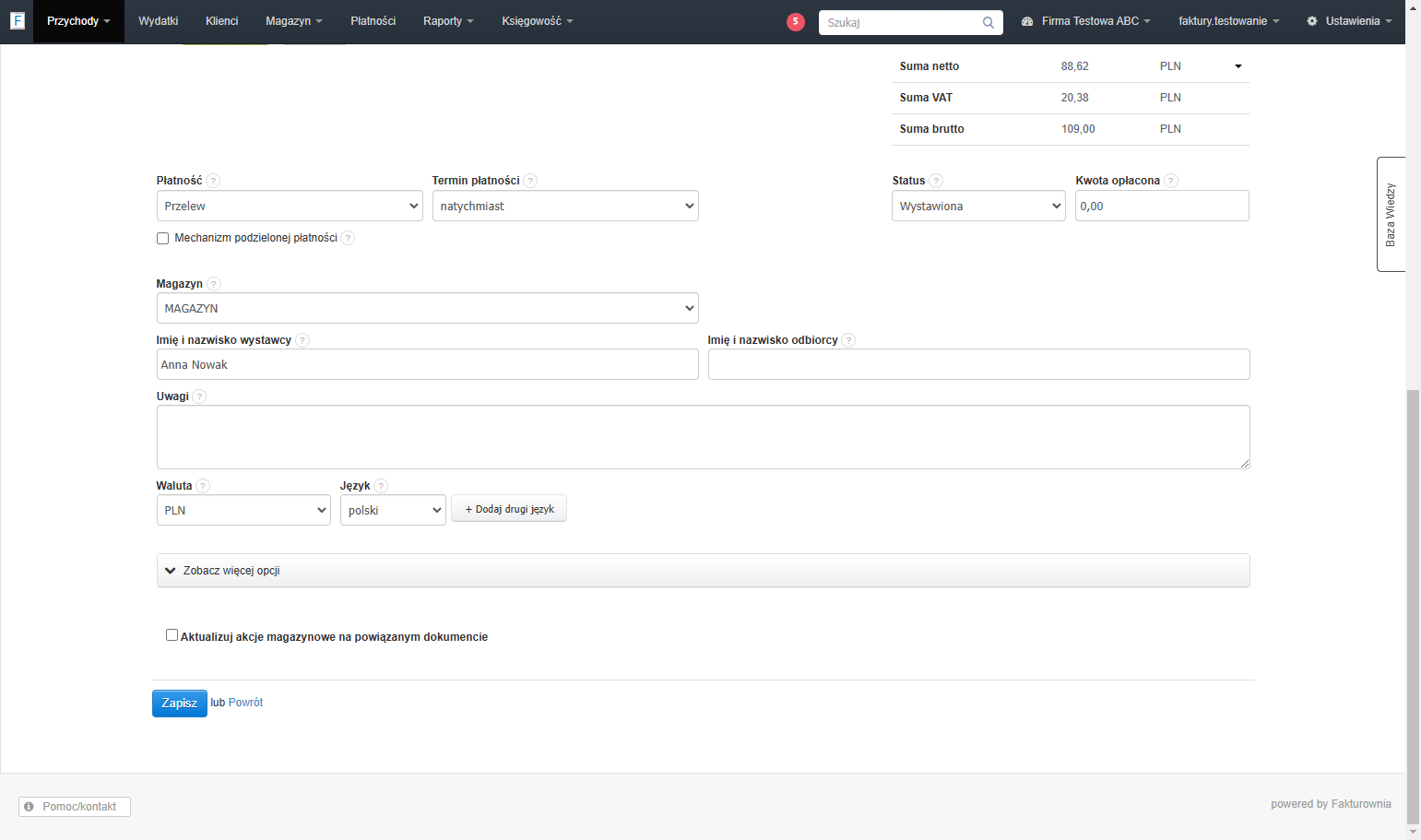Open the notifications badge showing 5
The height and width of the screenshot is (840, 1421).
point(795,21)
